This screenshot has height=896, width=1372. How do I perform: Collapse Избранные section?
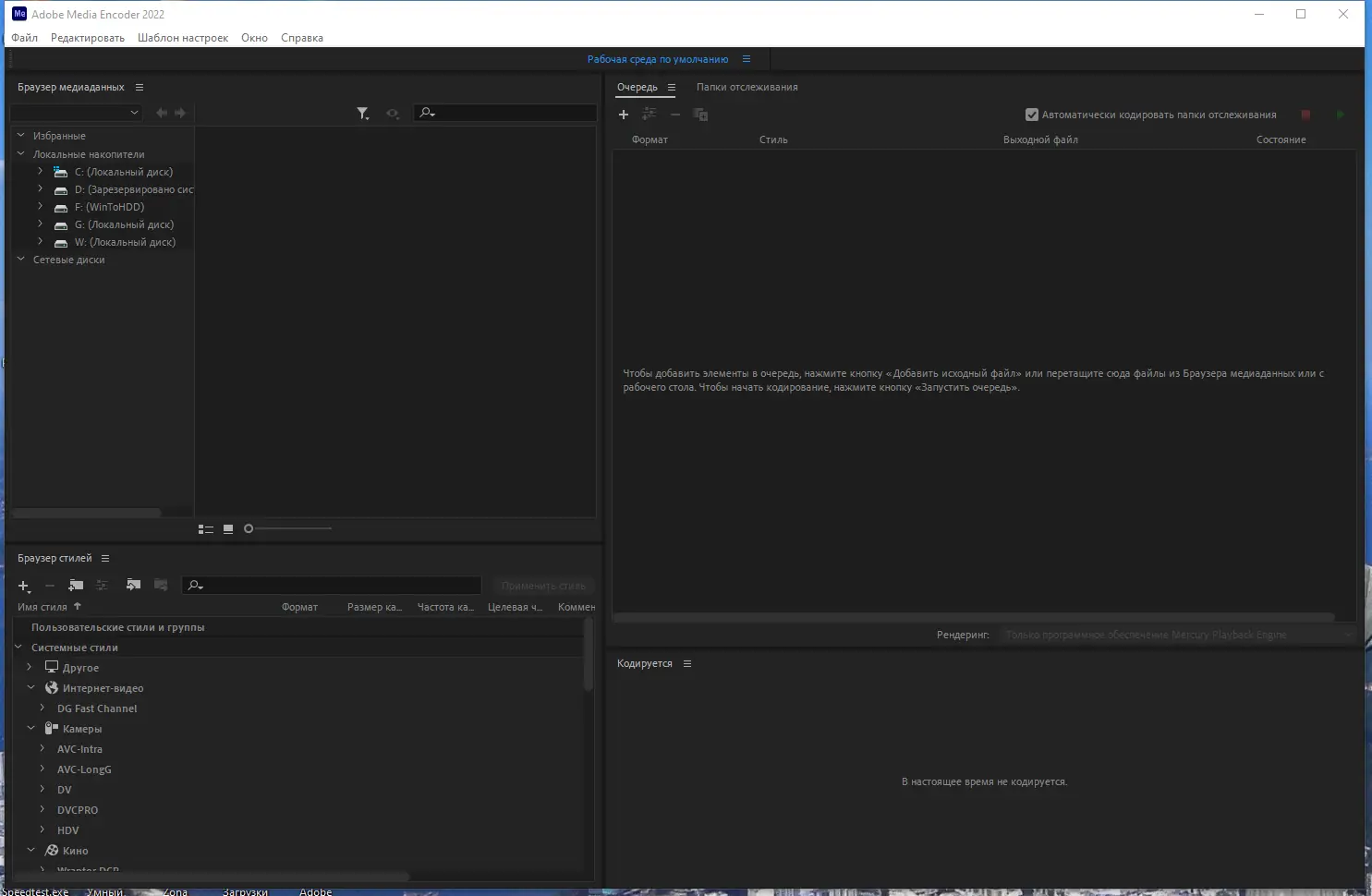[x=20, y=136]
